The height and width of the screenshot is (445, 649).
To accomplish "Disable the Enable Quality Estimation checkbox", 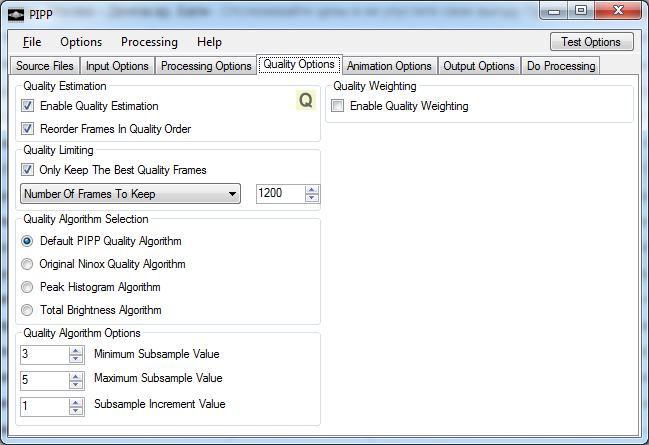I will coord(28,106).
